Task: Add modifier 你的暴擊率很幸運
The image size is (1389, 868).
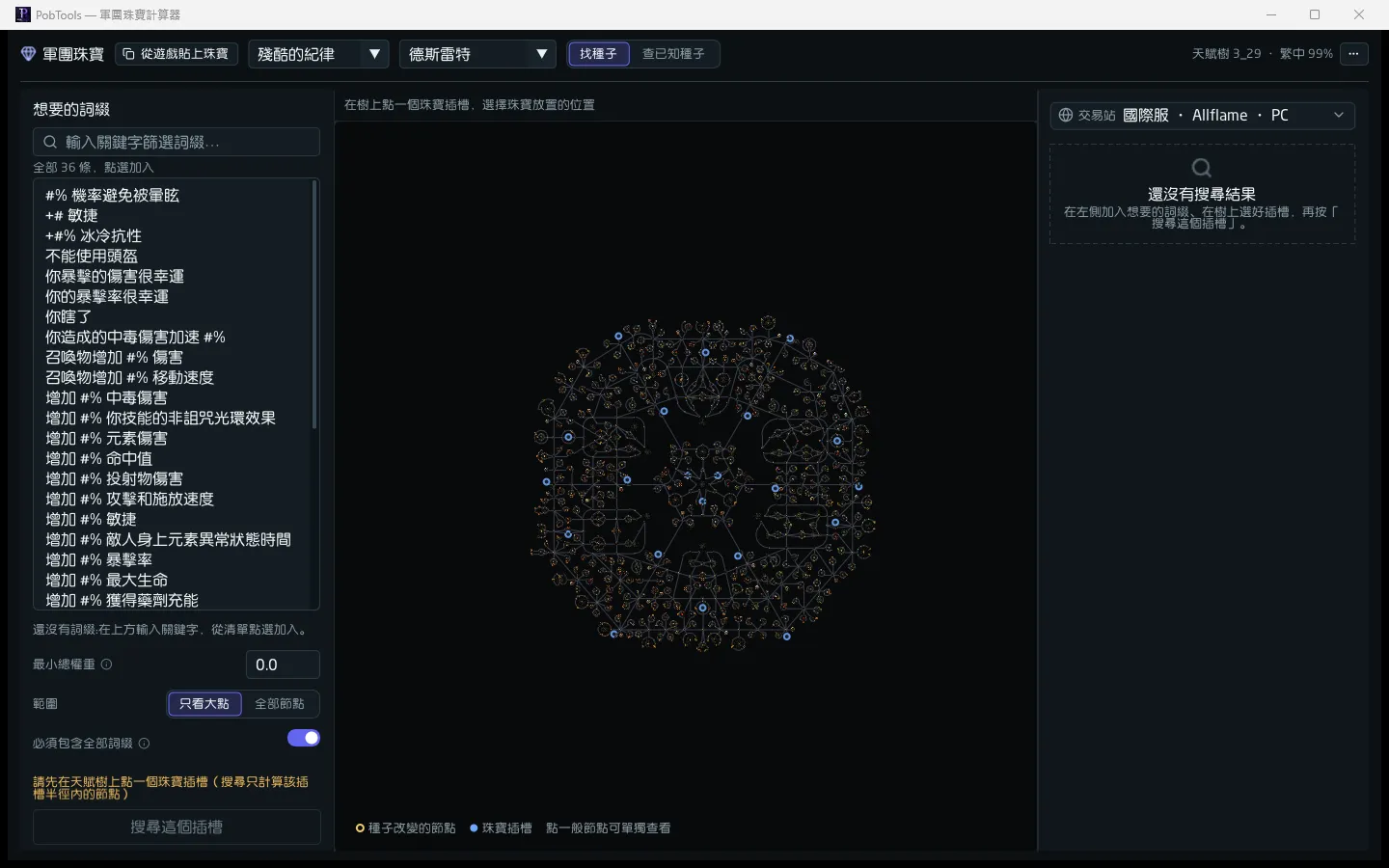Action: pos(174,296)
